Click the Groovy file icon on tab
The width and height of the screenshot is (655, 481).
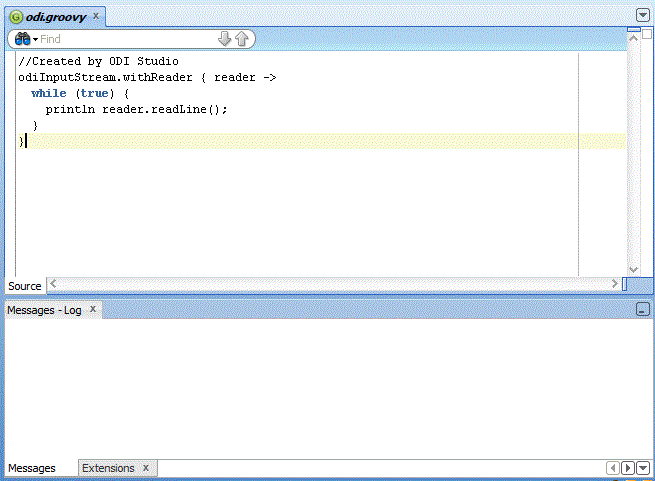(16, 17)
